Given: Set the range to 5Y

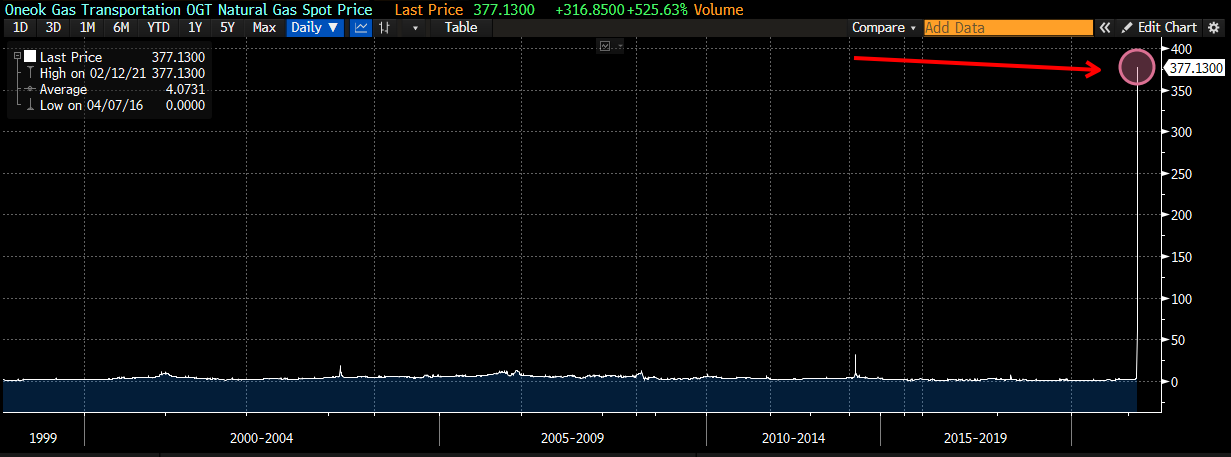Looking at the screenshot, I should [227, 28].
